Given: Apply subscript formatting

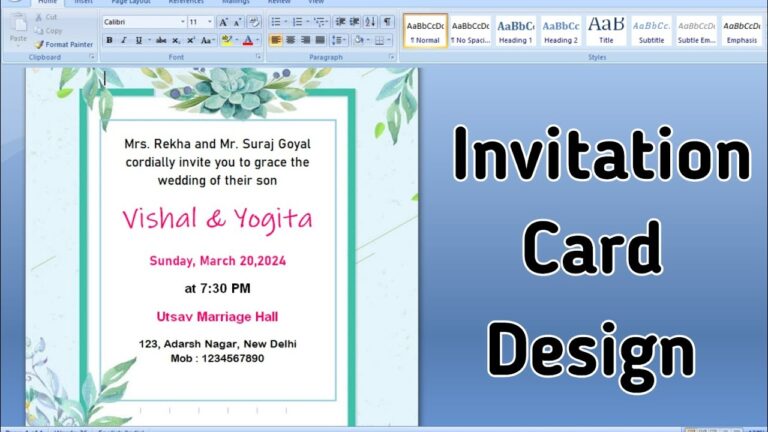Looking at the screenshot, I should 176,40.
